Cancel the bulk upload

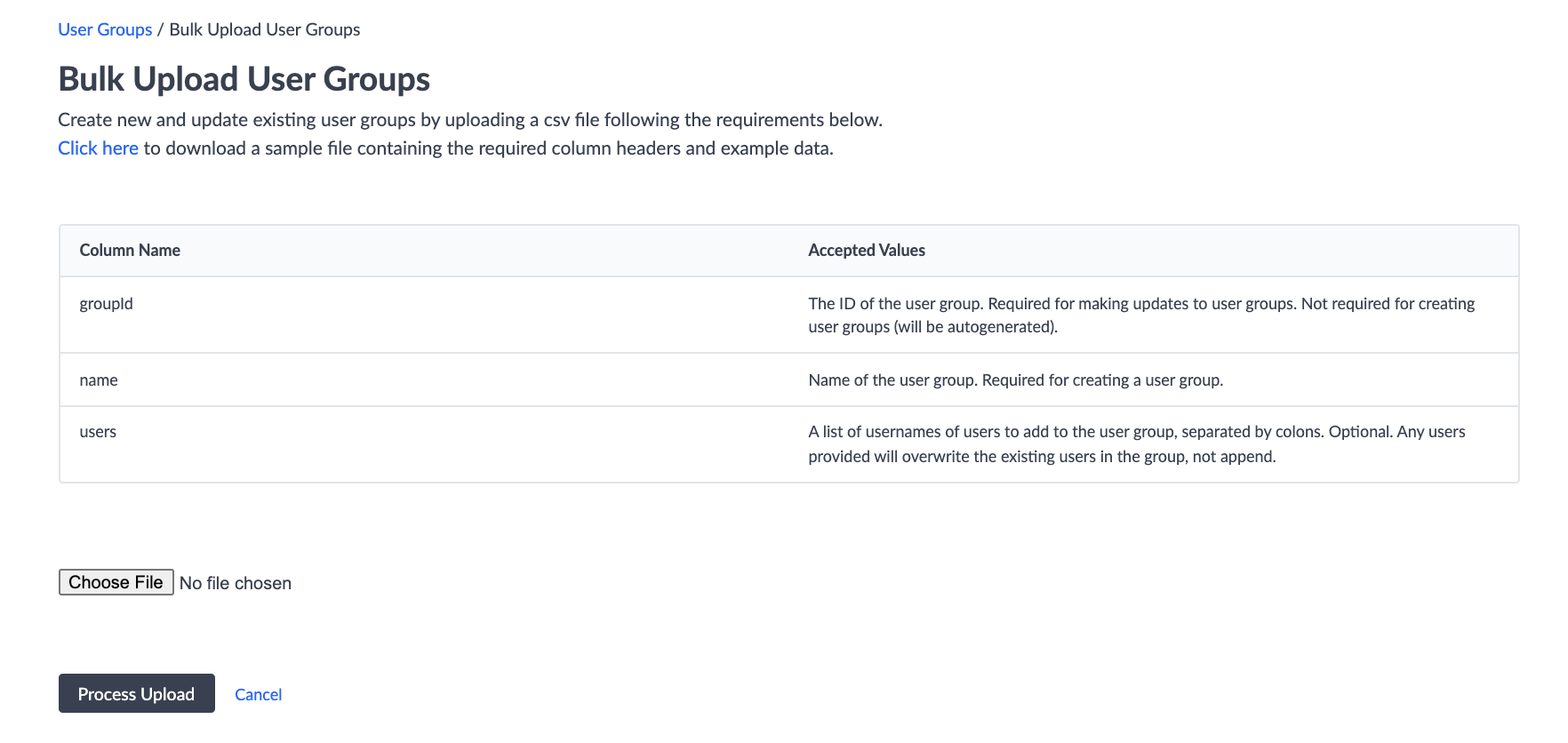click(258, 694)
